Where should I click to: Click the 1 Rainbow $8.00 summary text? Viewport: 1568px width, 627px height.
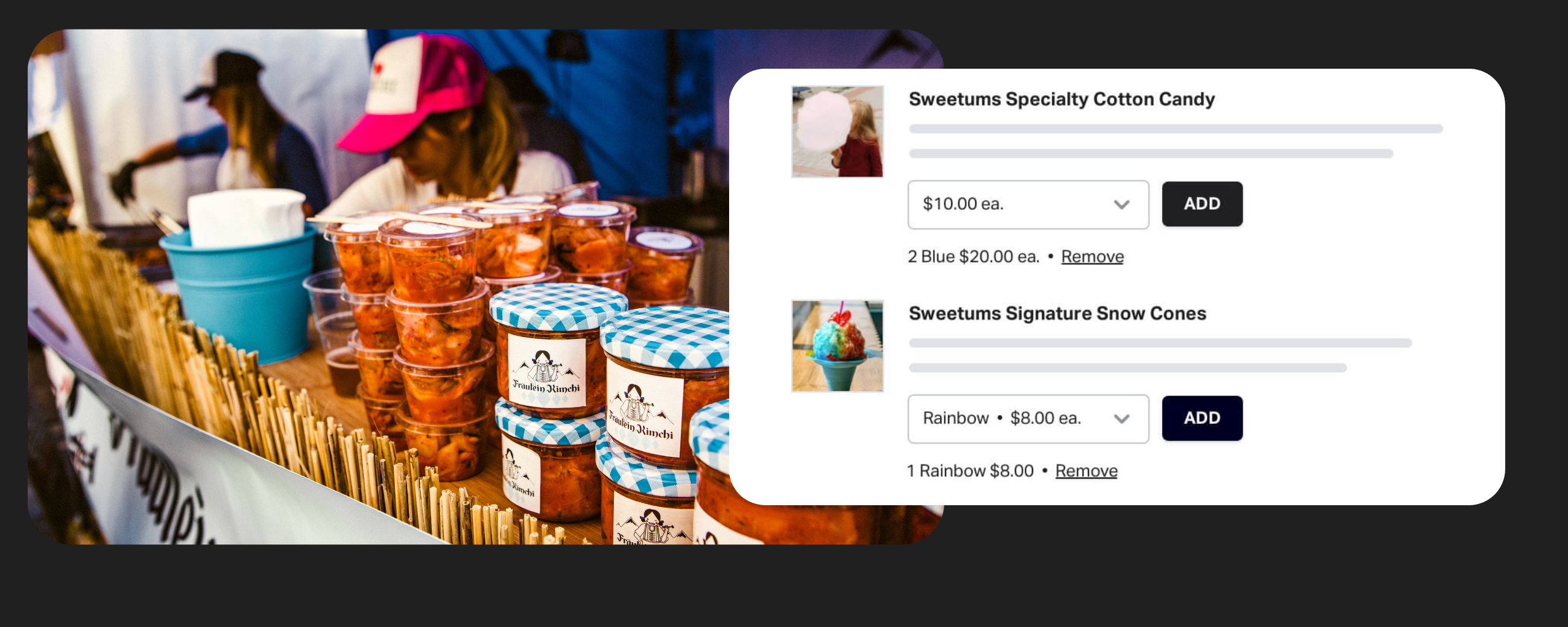point(970,471)
